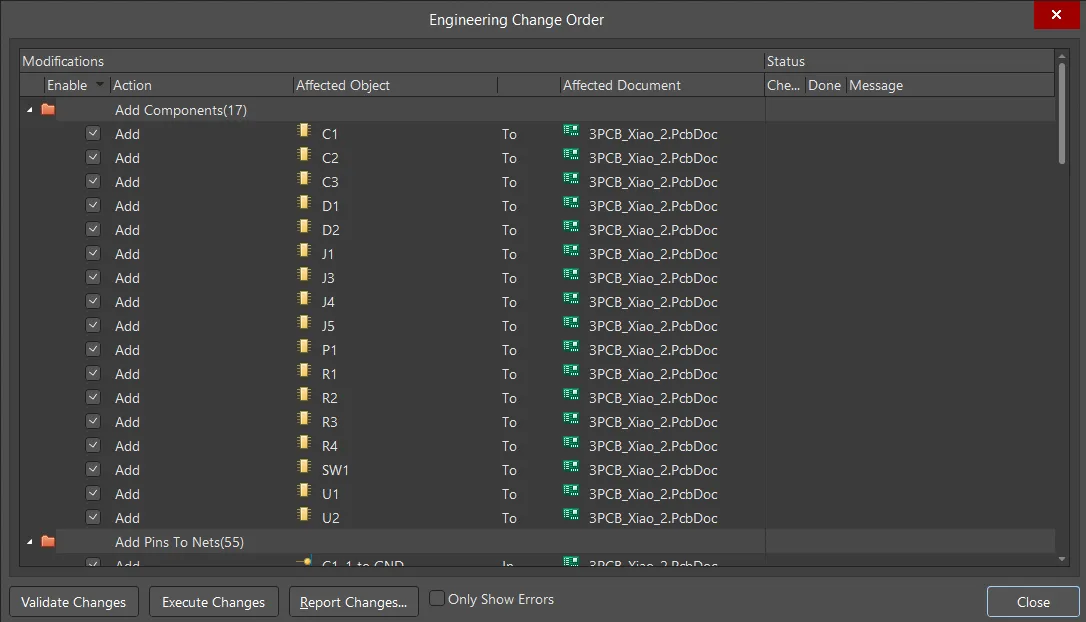This screenshot has height=622, width=1086.
Task: Disable the Add action for P1
Action: pyautogui.click(x=93, y=349)
